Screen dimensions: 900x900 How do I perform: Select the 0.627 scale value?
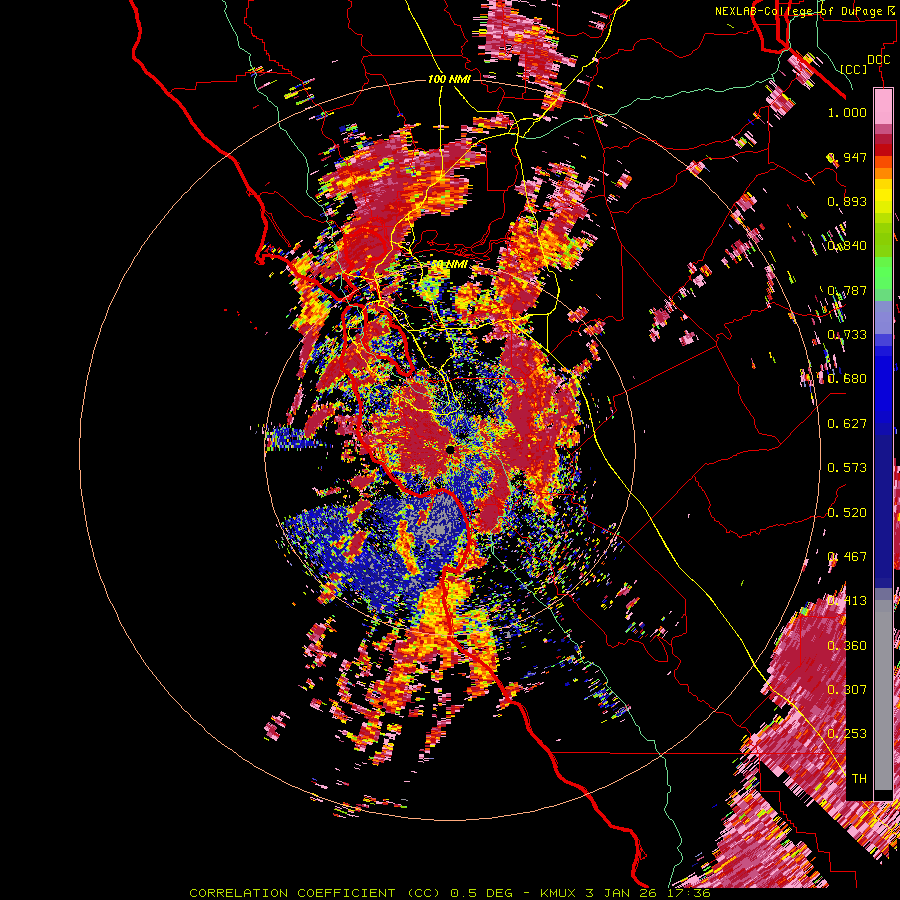(x=847, y=424)
